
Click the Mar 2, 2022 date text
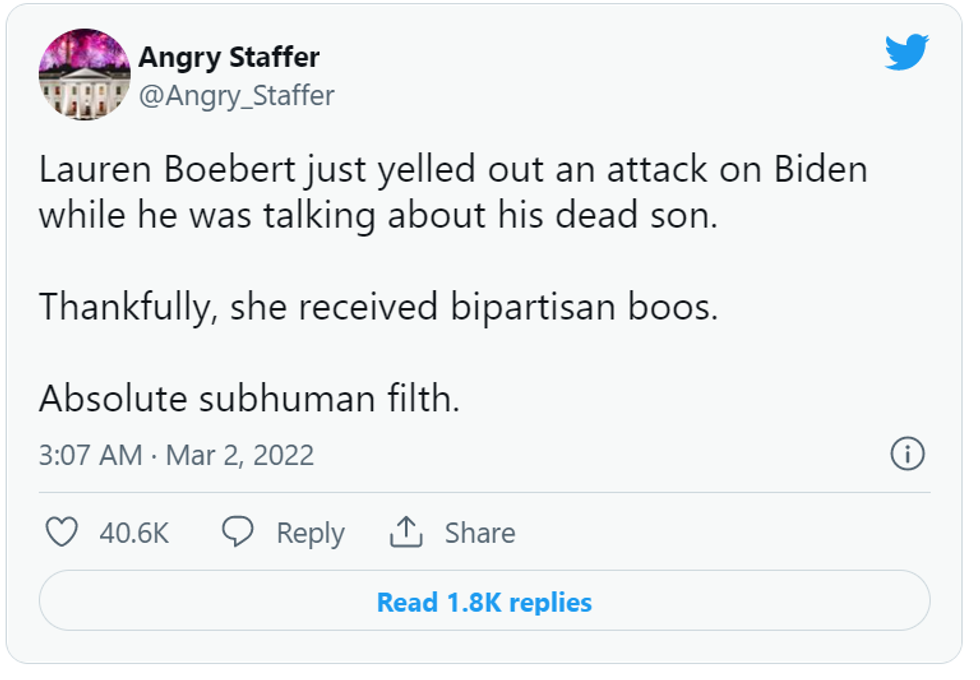point(240,455)
